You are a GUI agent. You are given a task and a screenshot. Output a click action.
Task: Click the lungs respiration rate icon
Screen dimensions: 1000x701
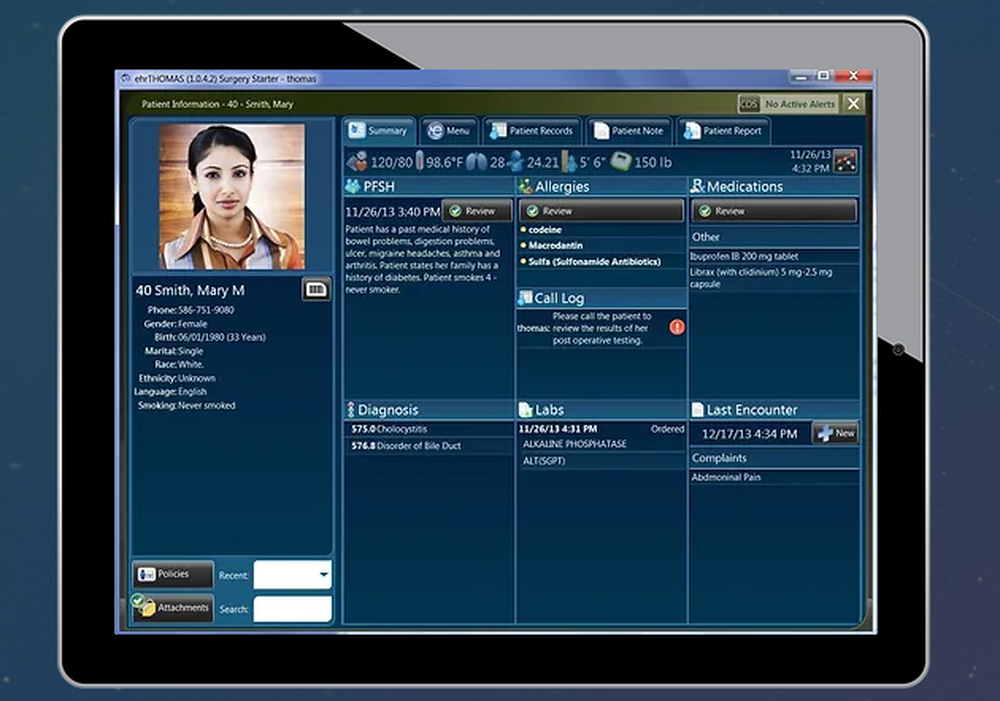click(476, 161)
